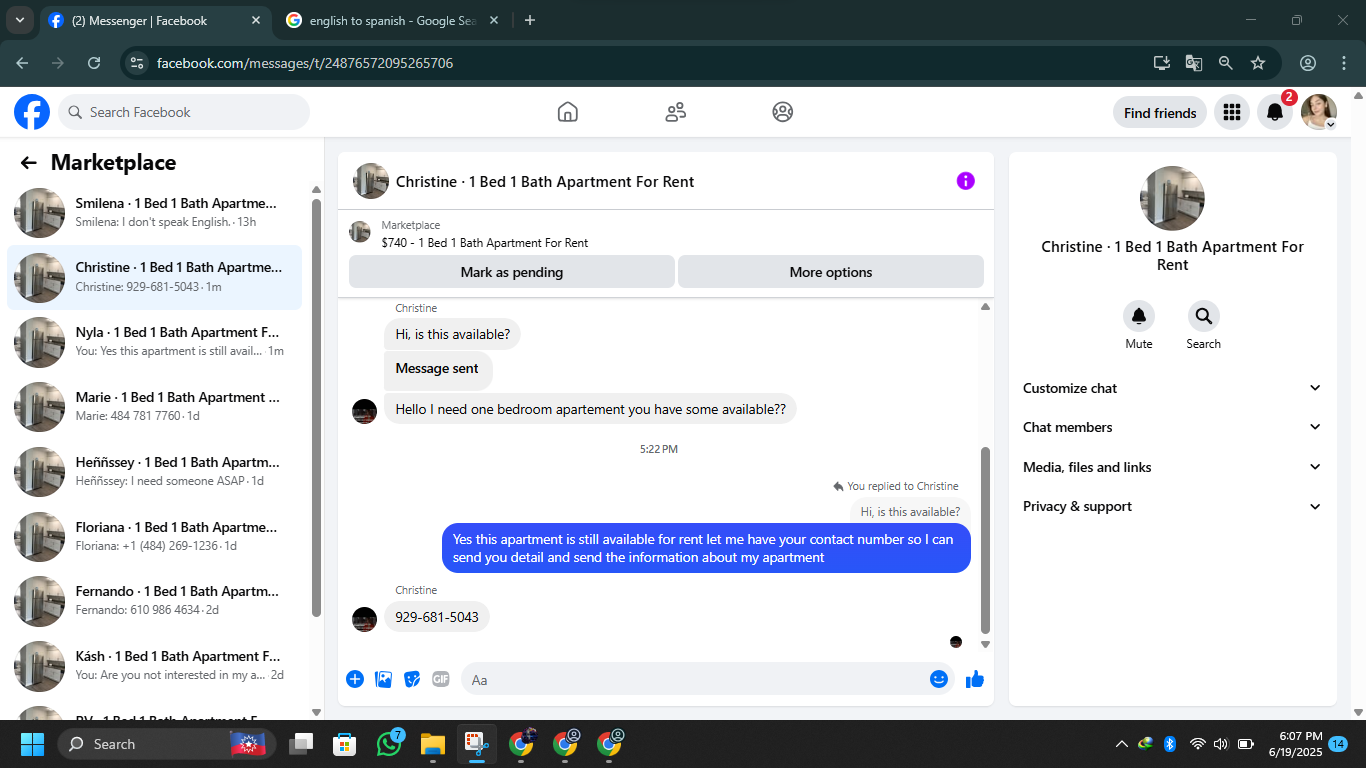Viewport: 1366px width, 768px height.
Task: Click the 929-681-5043 message bubble
Action: coord(437,617)
